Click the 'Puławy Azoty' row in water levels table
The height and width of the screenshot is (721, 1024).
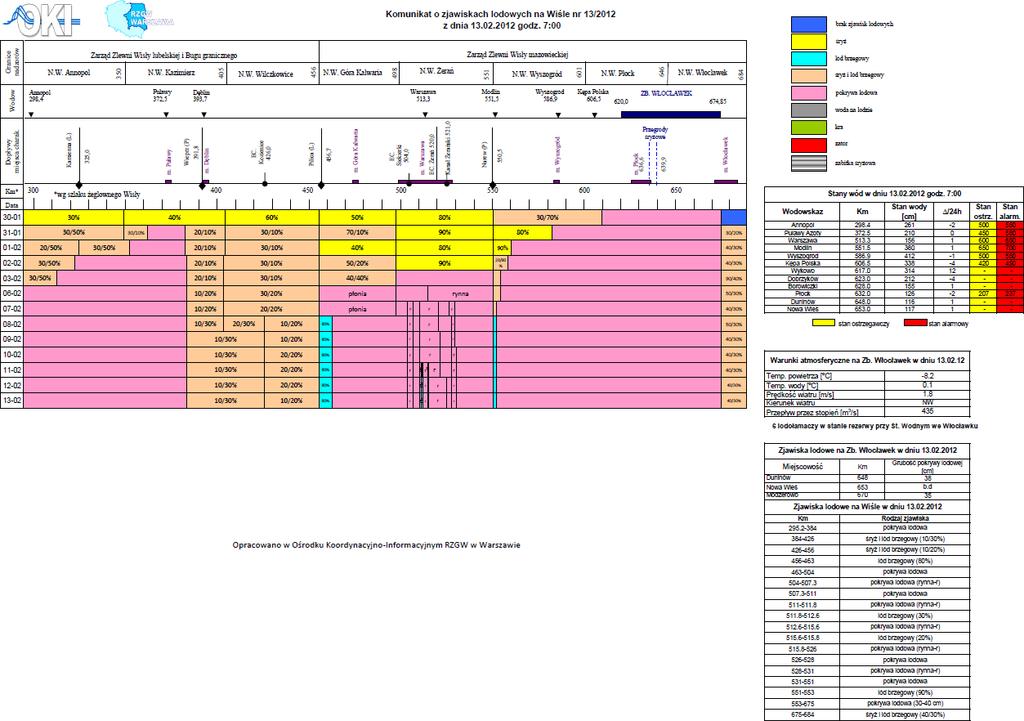click(894, 233)
